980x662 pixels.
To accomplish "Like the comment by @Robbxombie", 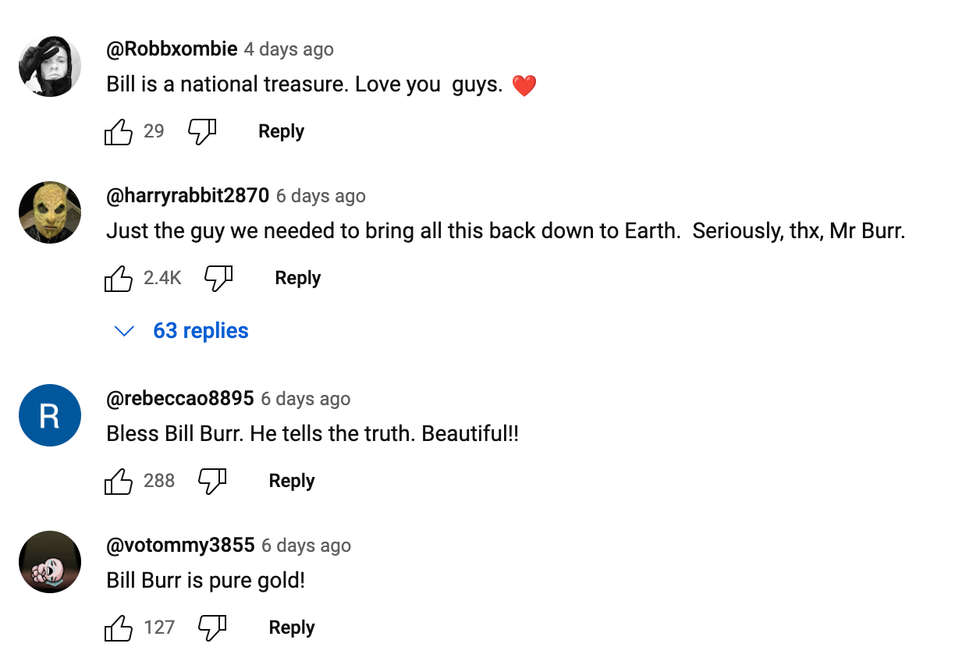I will [x=119, y=132].
